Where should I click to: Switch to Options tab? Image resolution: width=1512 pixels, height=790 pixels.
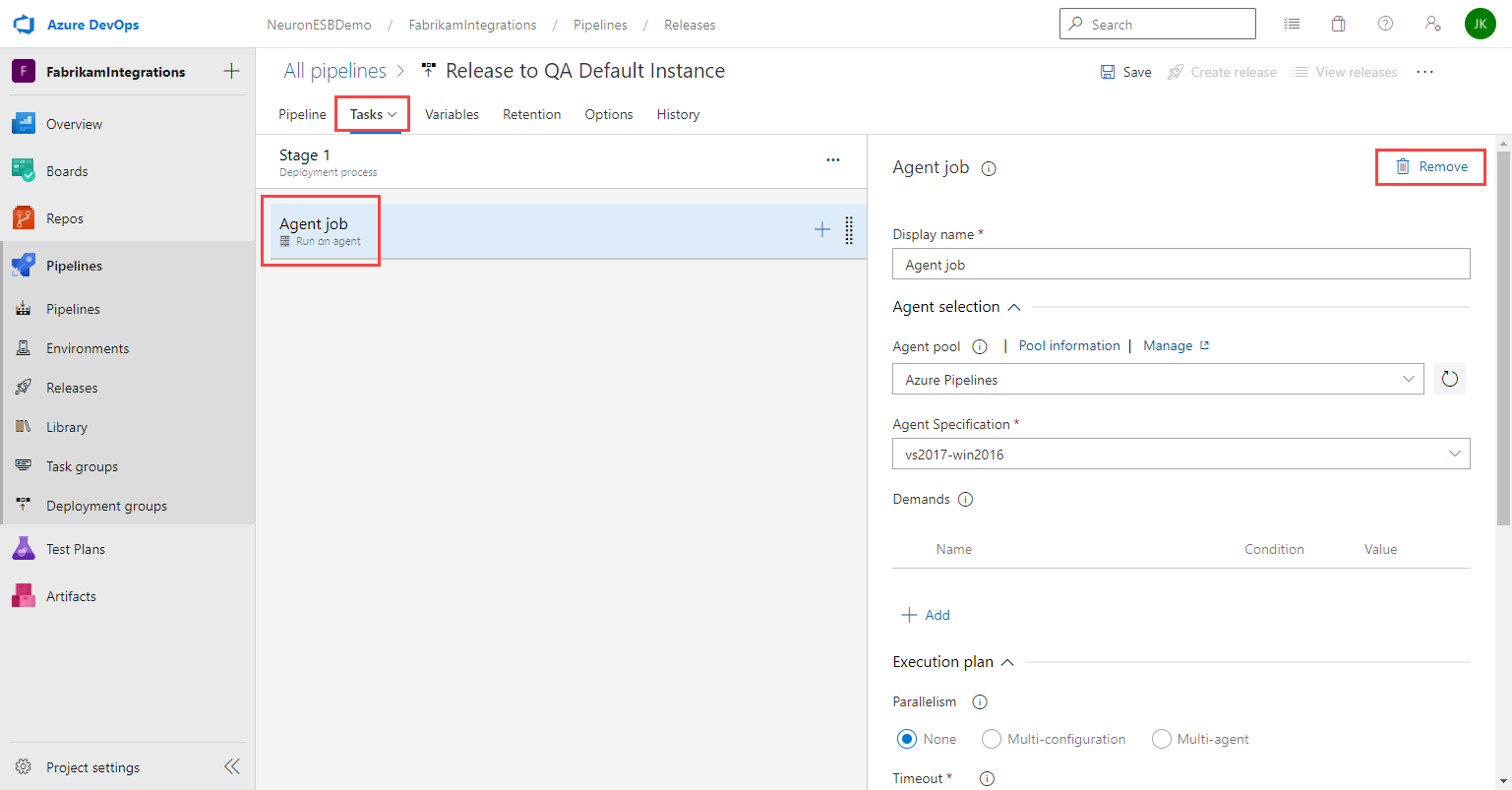coord(608,114)
